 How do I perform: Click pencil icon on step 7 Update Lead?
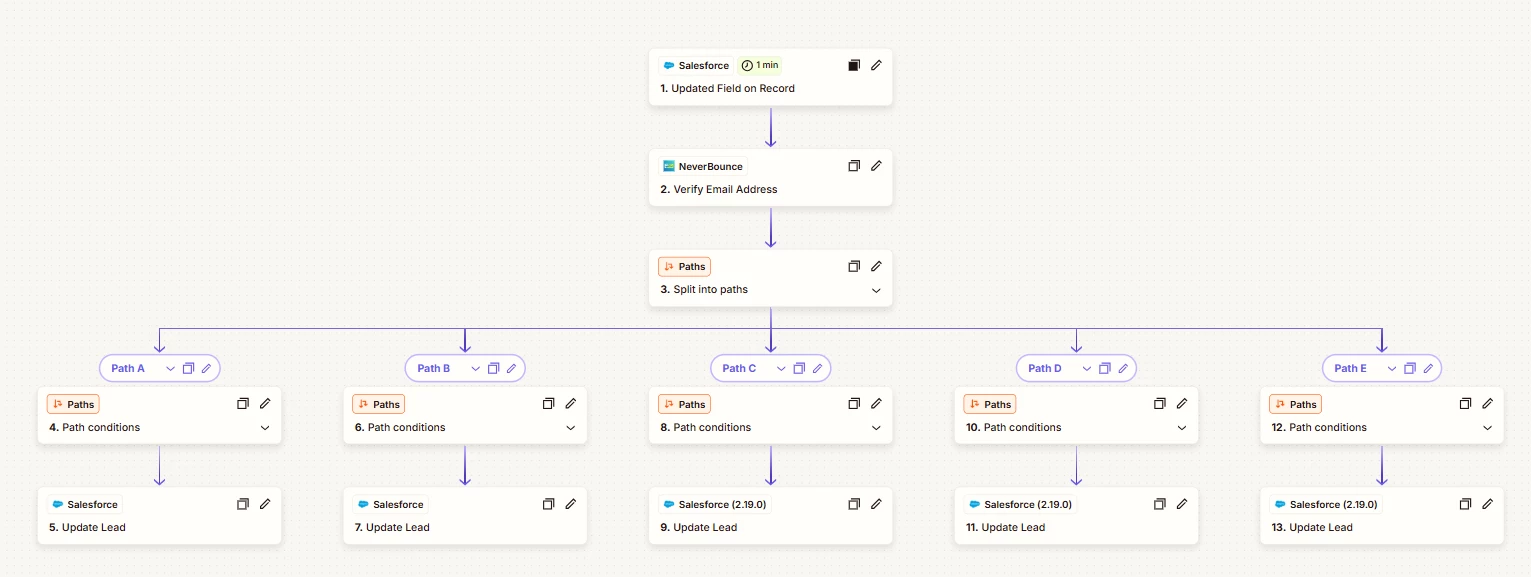(570, 504)
